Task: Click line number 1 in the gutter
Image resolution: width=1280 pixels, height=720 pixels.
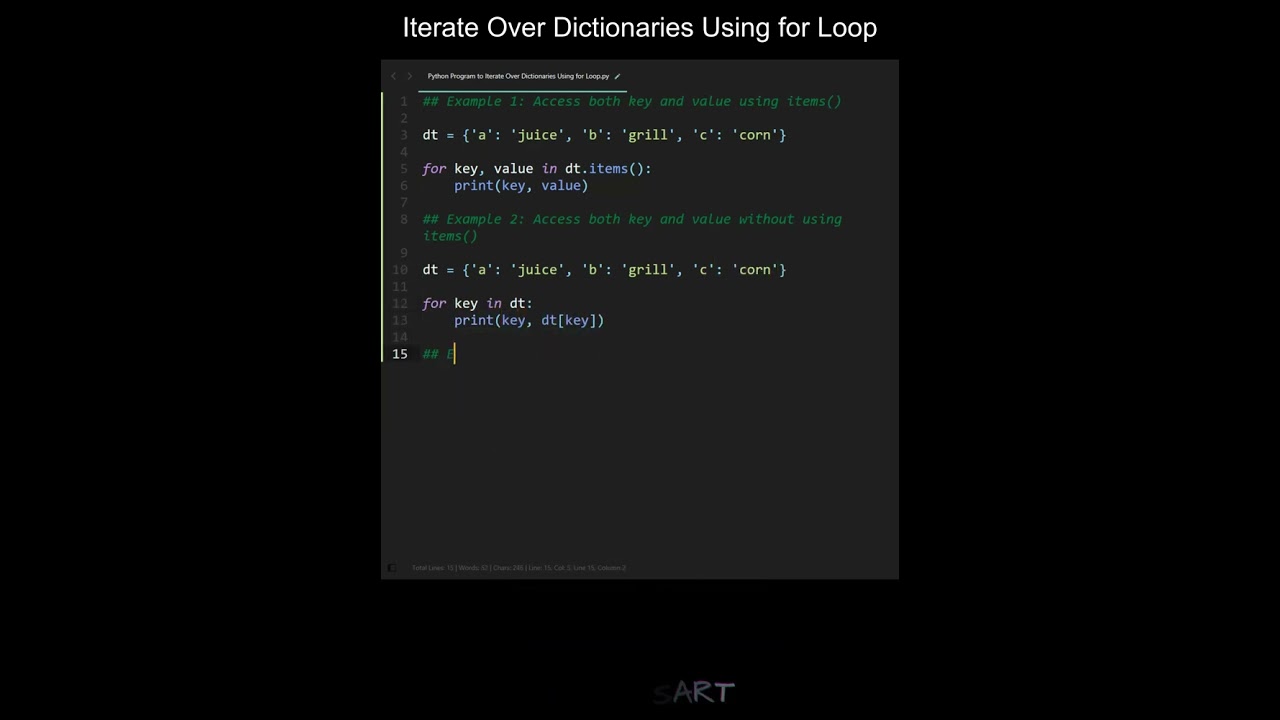Action: pyautogui.click(x=404, y=101)
